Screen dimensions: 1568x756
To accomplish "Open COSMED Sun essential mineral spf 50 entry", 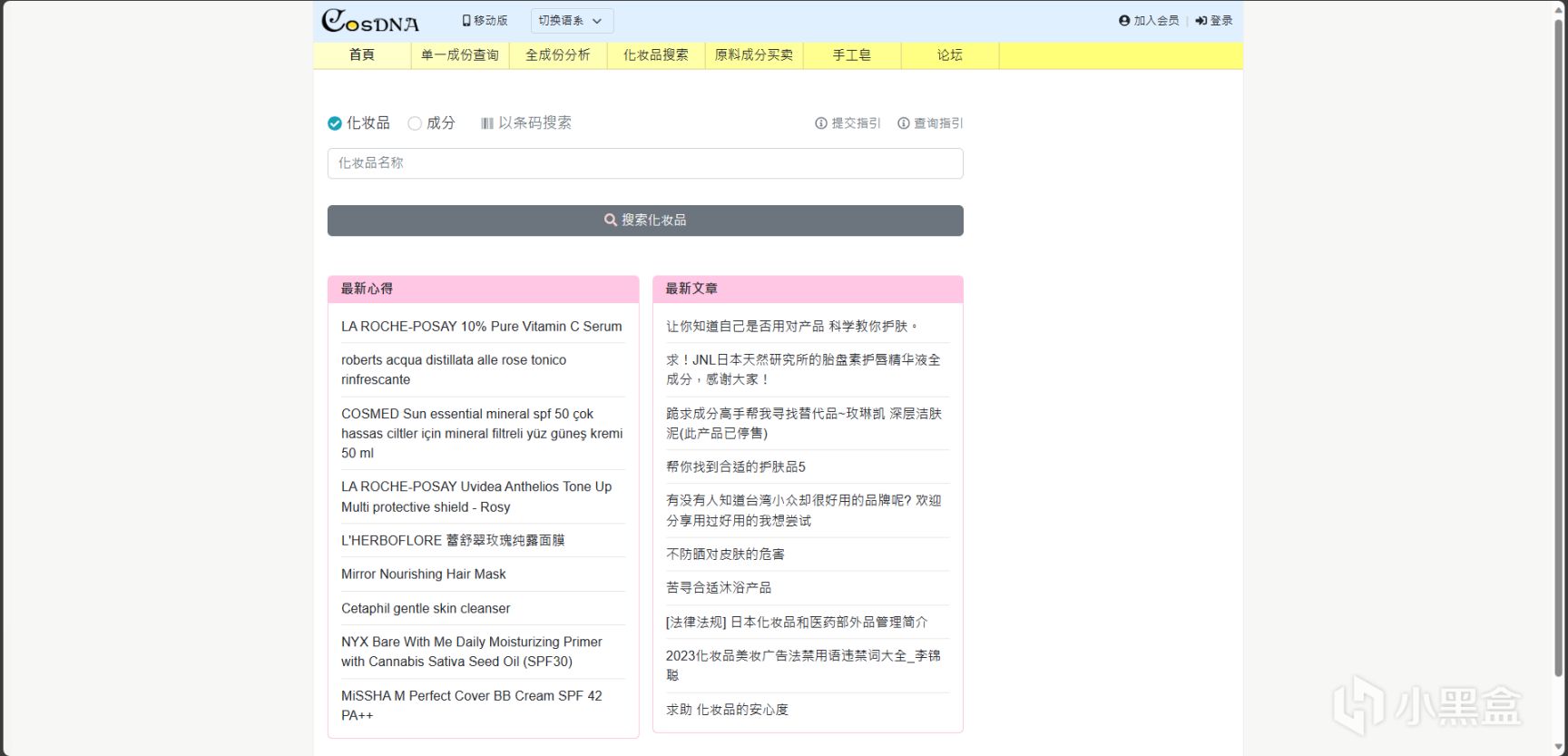I will (482, 433).
